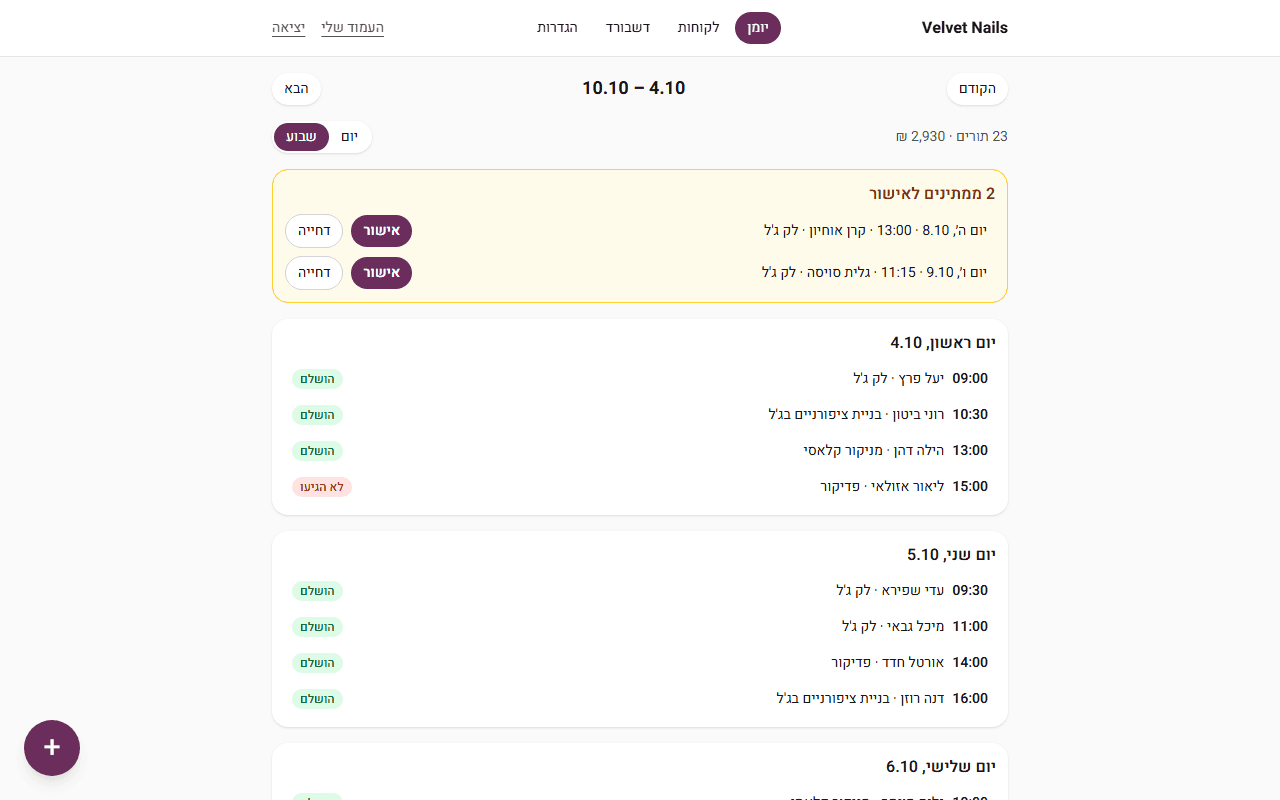Viewport: 1280px width, 800px height.
Task: Go to previous week with הקודם
Action: [x=977, y=89]
